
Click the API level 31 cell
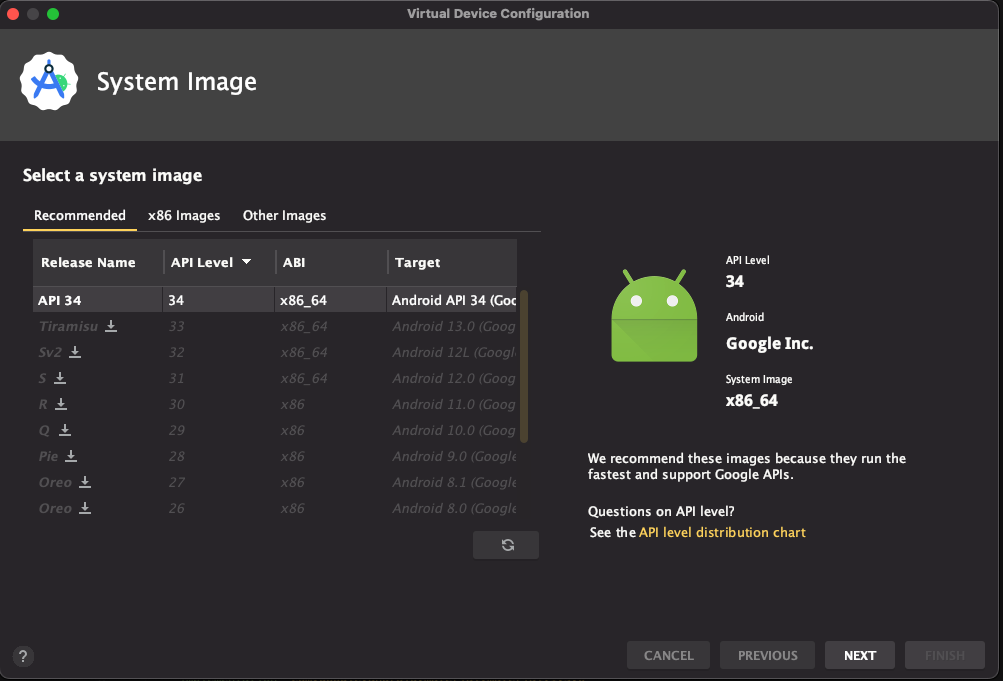click(177, 378)
